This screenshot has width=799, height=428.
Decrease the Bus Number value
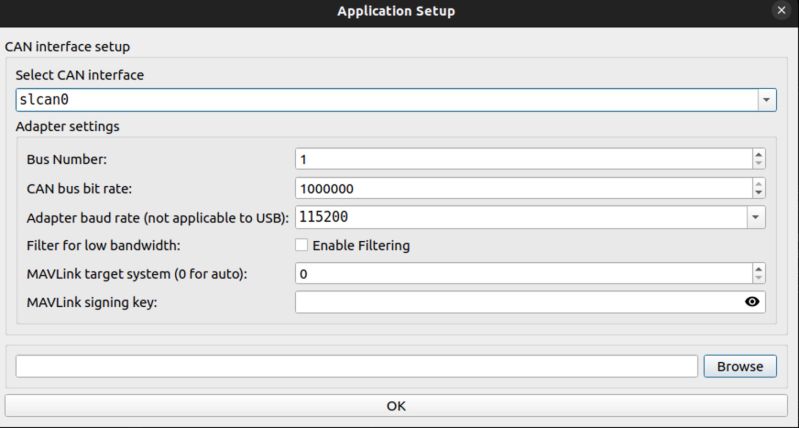pos(759,164)
